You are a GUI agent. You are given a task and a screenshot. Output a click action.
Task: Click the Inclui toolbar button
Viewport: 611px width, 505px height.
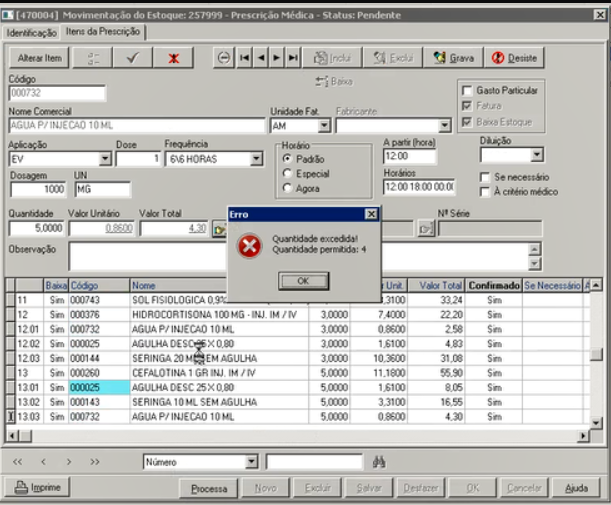point(332,58)
